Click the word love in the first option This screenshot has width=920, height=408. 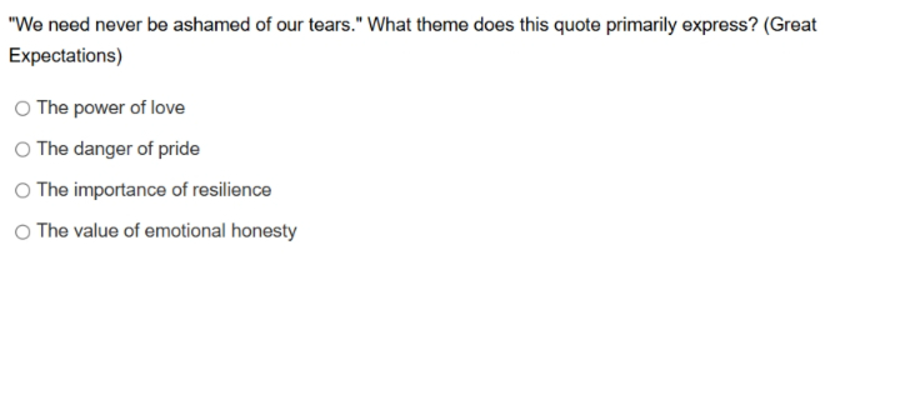168,108
